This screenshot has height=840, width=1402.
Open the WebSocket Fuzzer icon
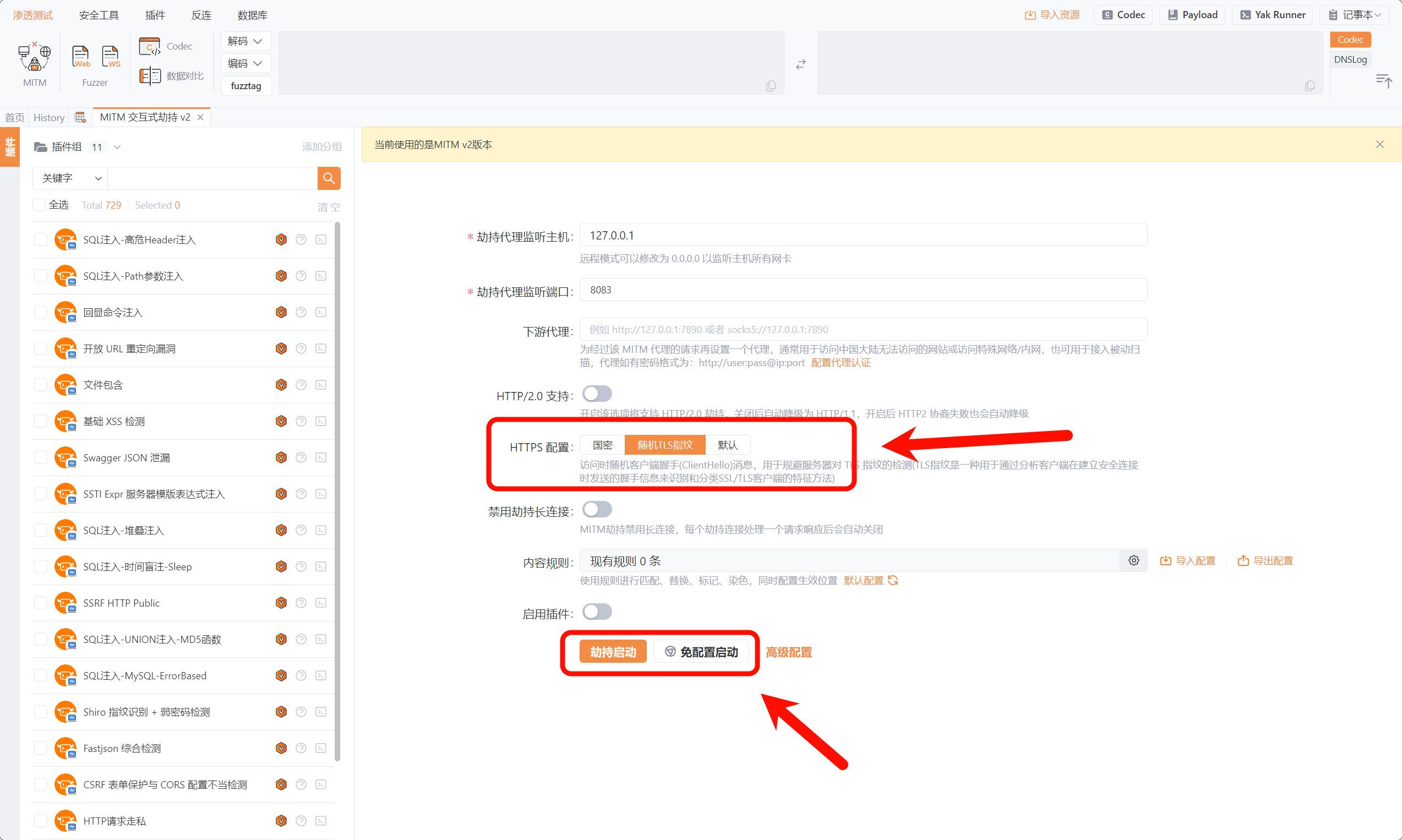(x=111, y=57)
